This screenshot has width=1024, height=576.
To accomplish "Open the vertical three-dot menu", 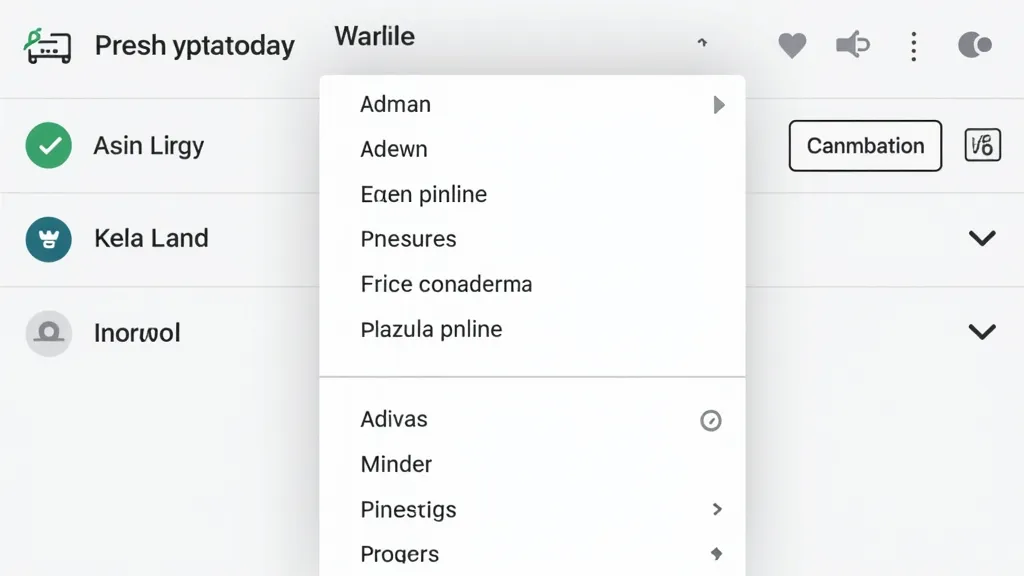I will [913, 46].
